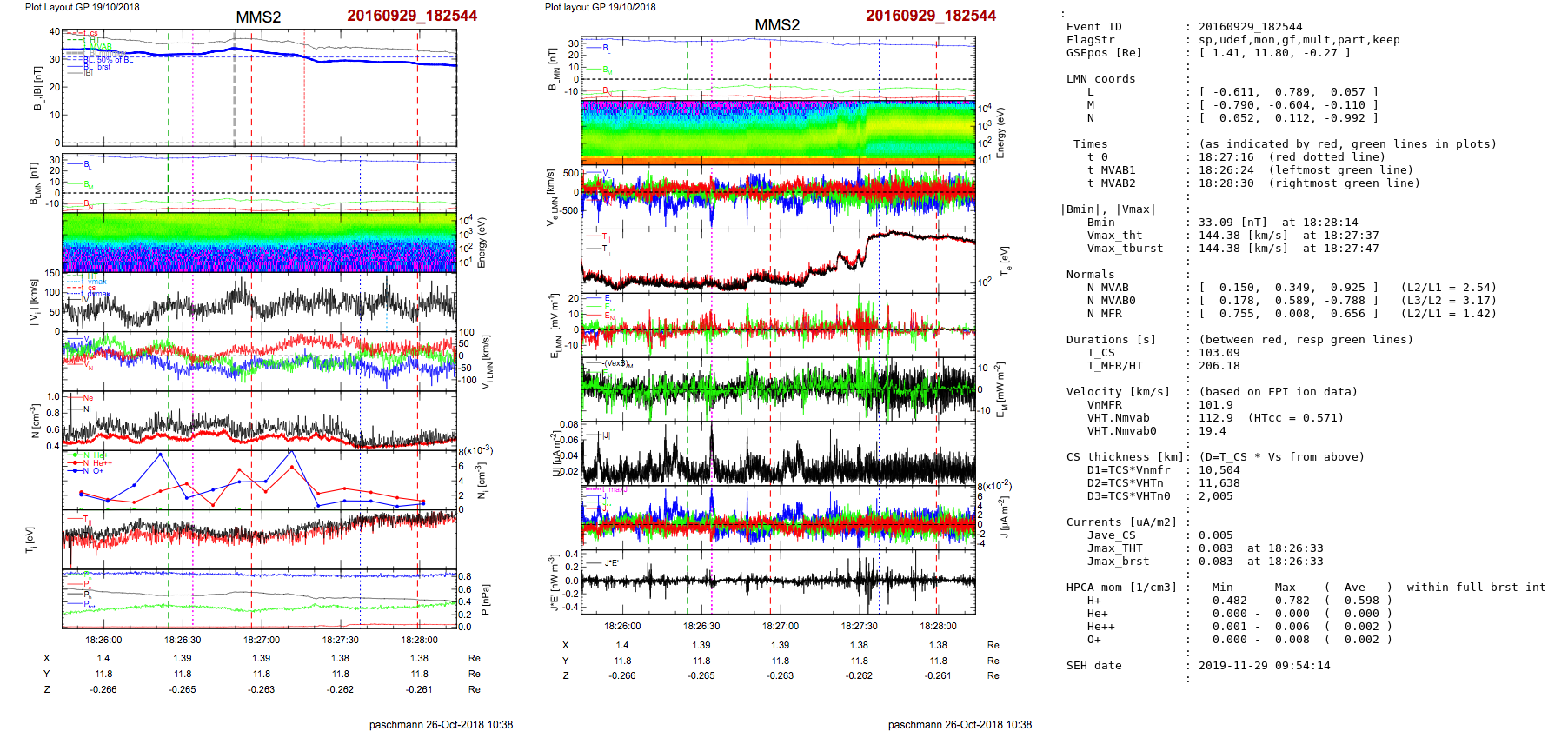Click the 18:28:00 tick label under right plot
Viewport: 1568px width, 731px height.
938,626
